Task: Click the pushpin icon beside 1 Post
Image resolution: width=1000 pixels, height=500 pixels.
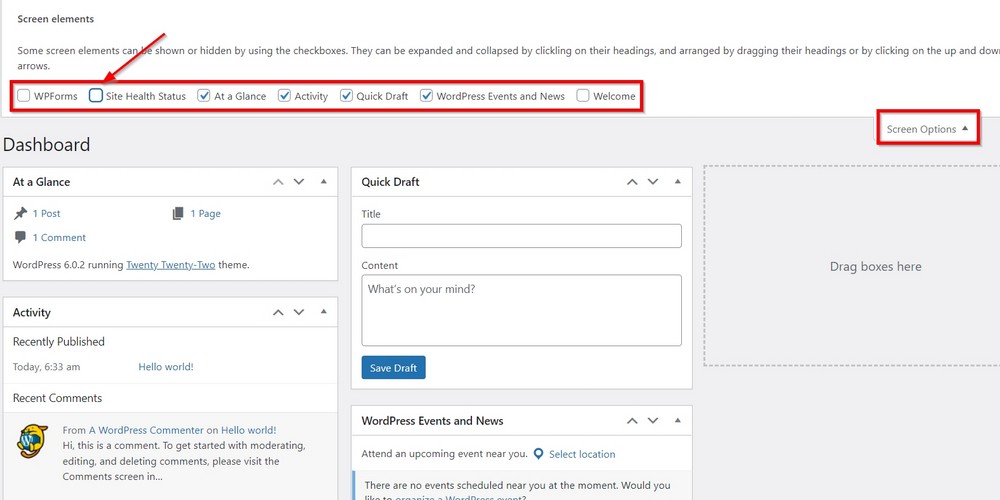Action: tap(20, 213)
